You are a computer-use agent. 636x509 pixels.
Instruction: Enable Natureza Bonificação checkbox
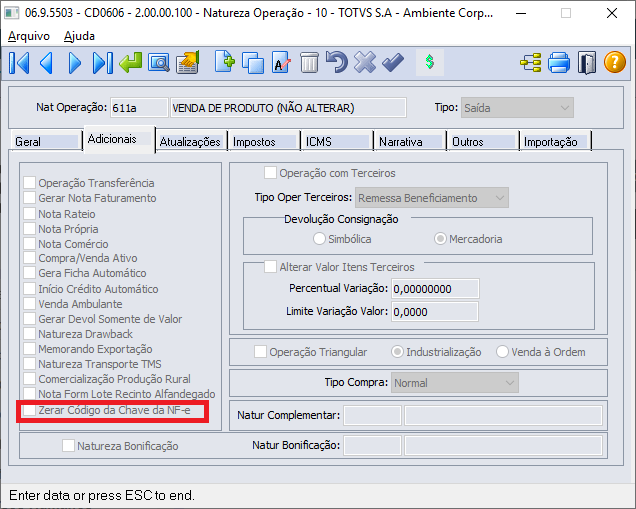pos(68,446)
